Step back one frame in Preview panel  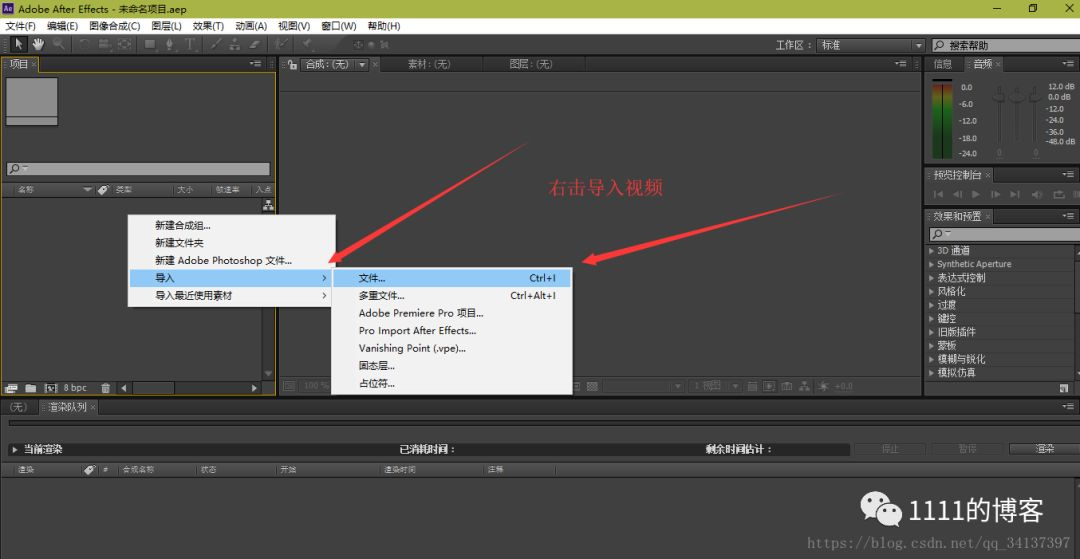coord(958,195)
